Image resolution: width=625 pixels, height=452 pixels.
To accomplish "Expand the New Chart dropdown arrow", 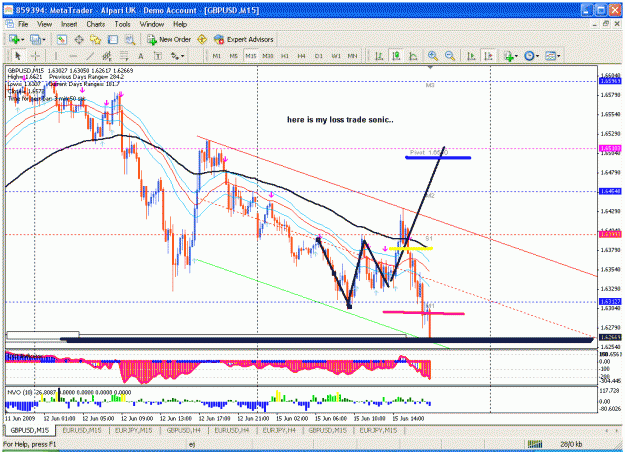I will coord(22,39).
